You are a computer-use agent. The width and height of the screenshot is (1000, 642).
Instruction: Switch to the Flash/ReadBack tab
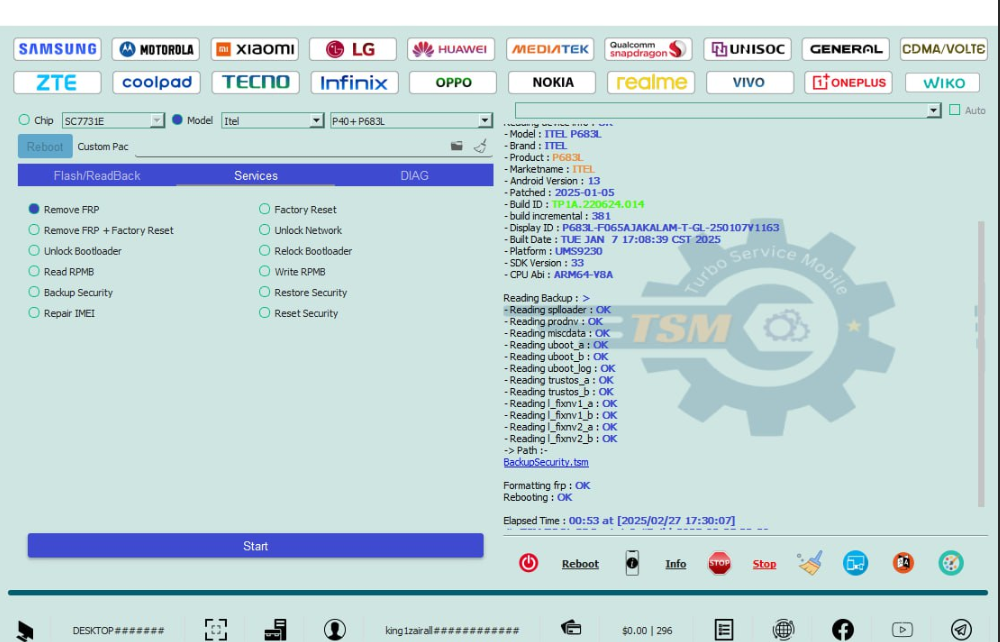coord(97,176)
